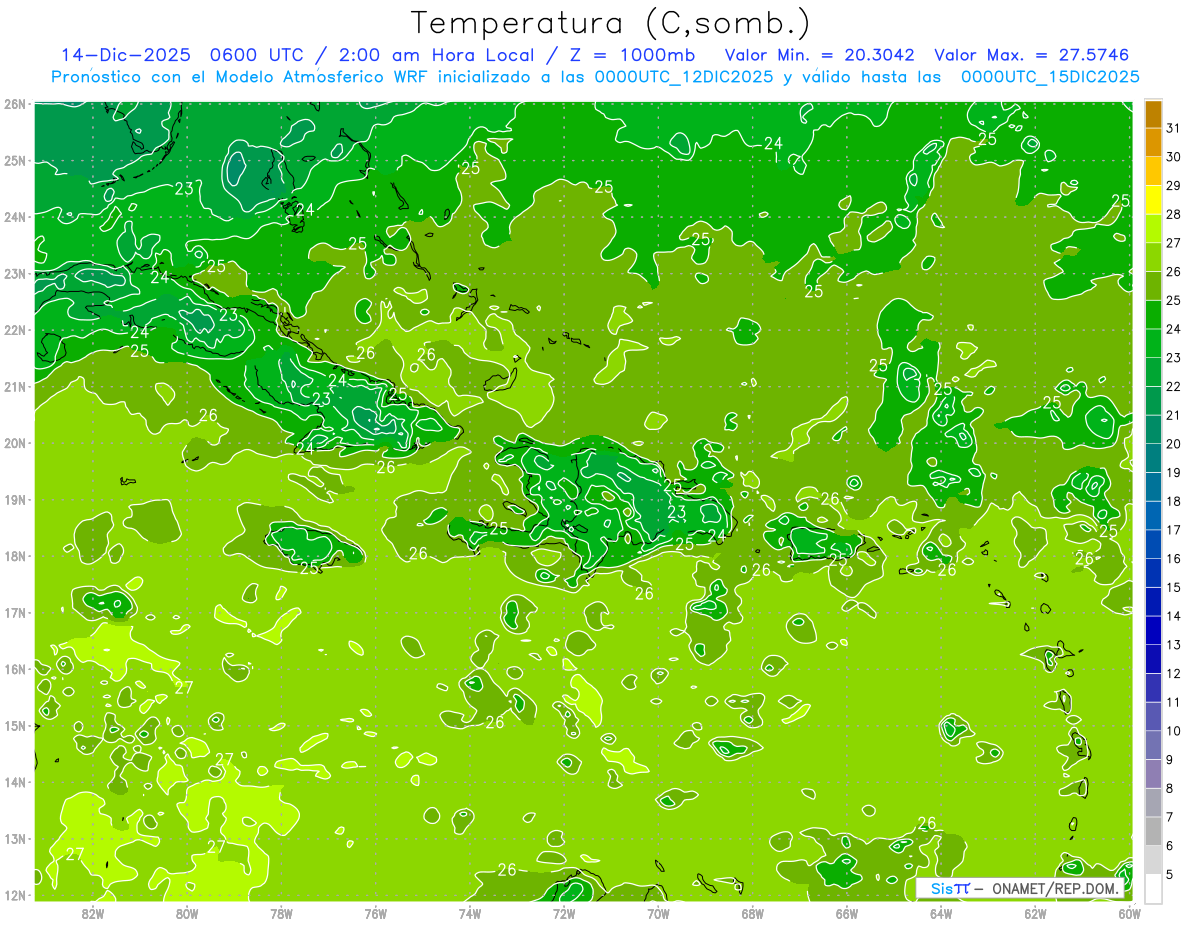Click the "66W" longitude axis label
This screenshot has height=927, width=1200.
[x=846, y=914]
